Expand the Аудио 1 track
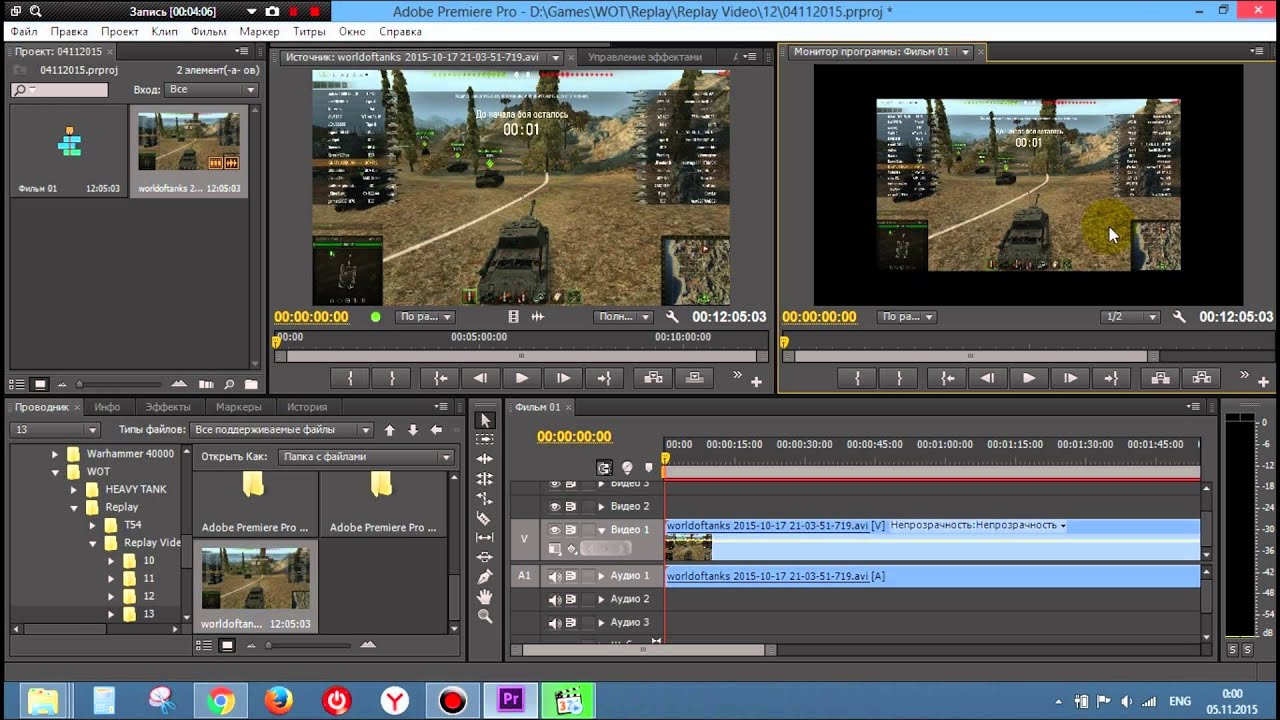This screenshot has height=720, width=1280. click(601, 576)
